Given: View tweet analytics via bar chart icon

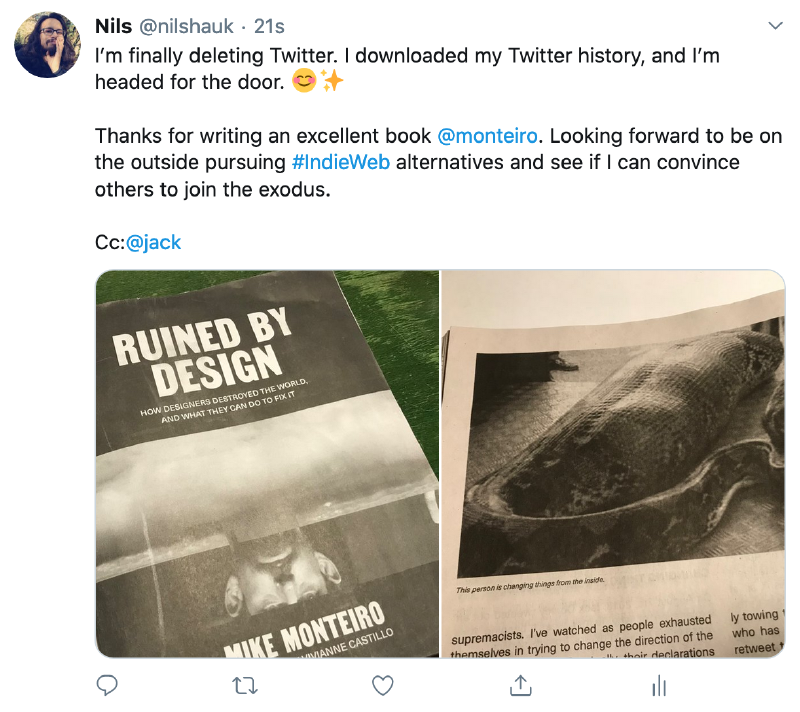Looking at the screenshot, I should coord(658,686).
